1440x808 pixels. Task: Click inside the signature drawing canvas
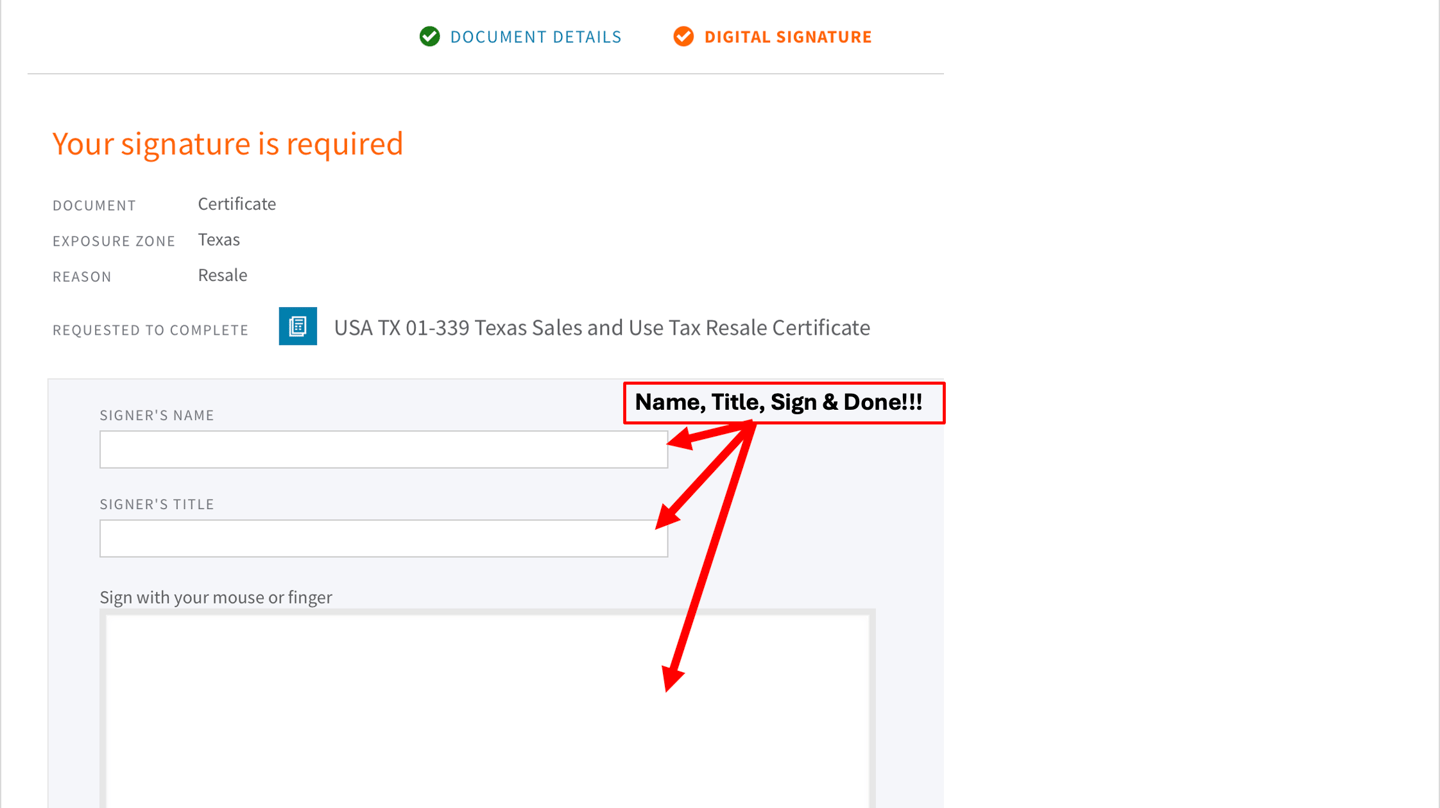[488, 710]
